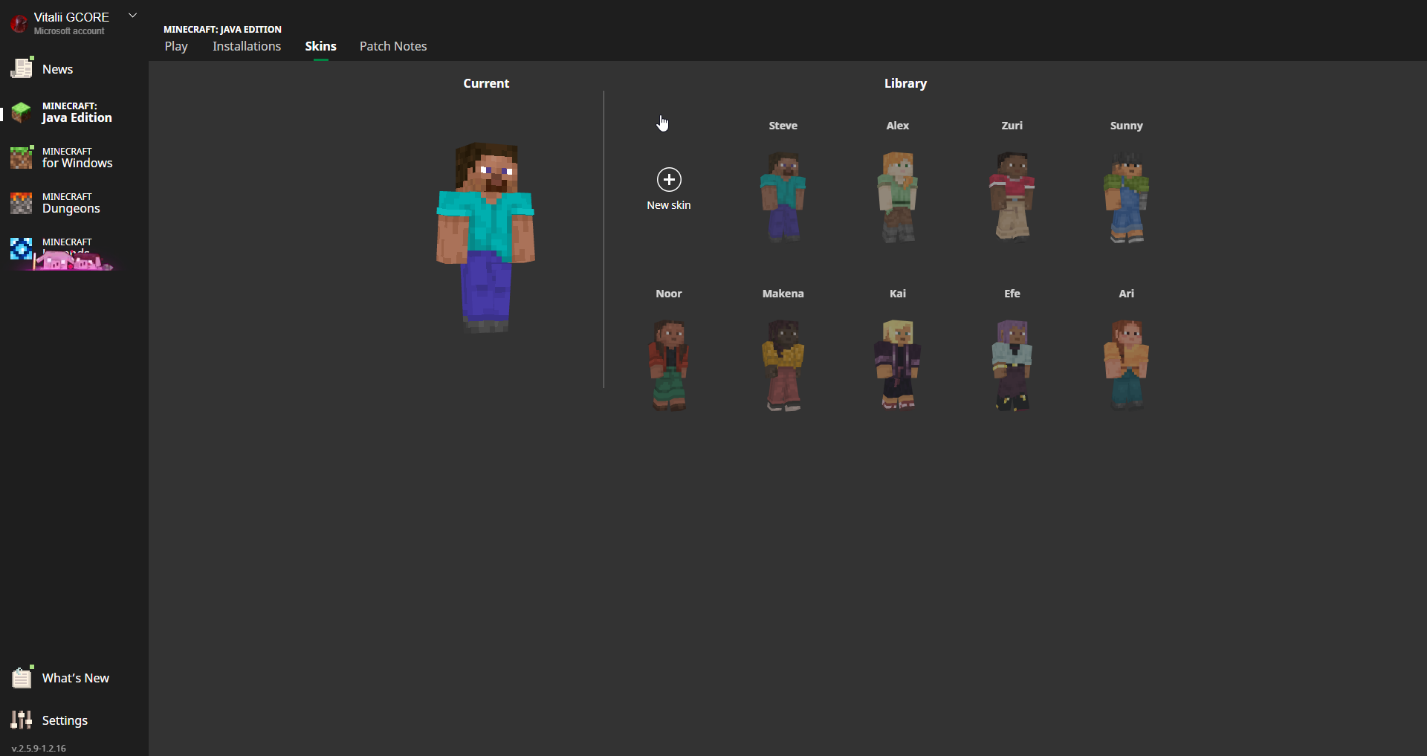The width and height of the screenshot is (1427, 756).
Task: Choose the Sunny skin thumbnail
Action: pos(1126,196)
